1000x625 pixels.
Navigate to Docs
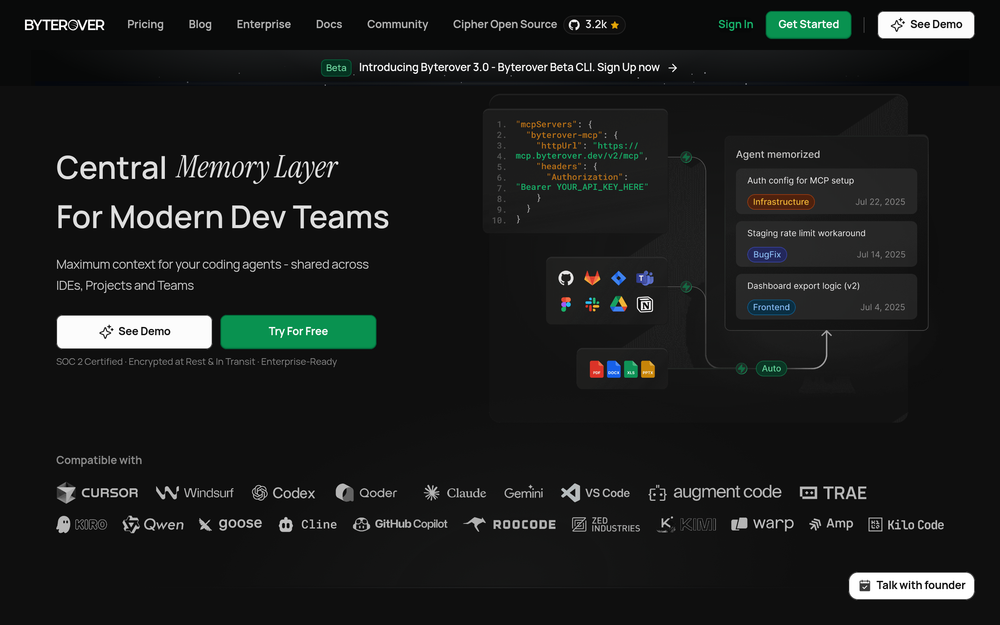pyautogui.click(x=329, y=24)
